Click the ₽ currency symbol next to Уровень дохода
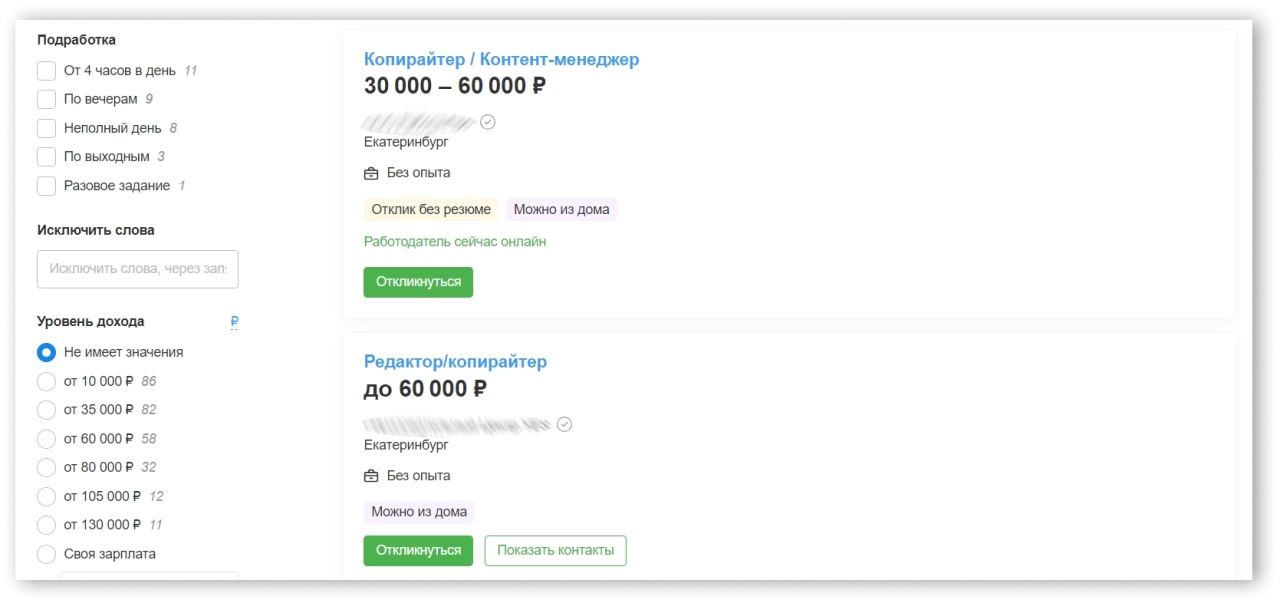Image resolution: width=1280 pixels, height=603 pixels. 233,321
